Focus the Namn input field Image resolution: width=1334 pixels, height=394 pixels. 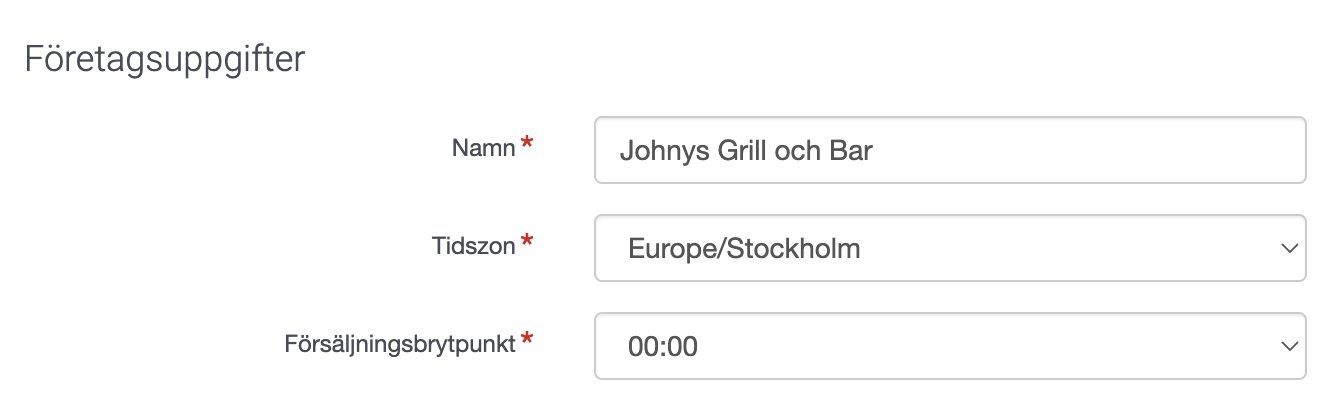tap(950, 150)
